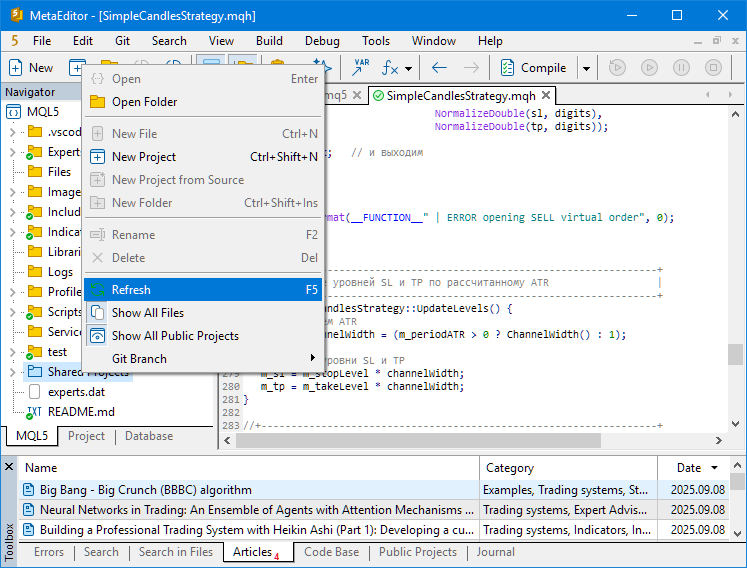Toggle Show All Public Projects option
Viewport: 747px width, 568px height.
(x=175, y=336)
